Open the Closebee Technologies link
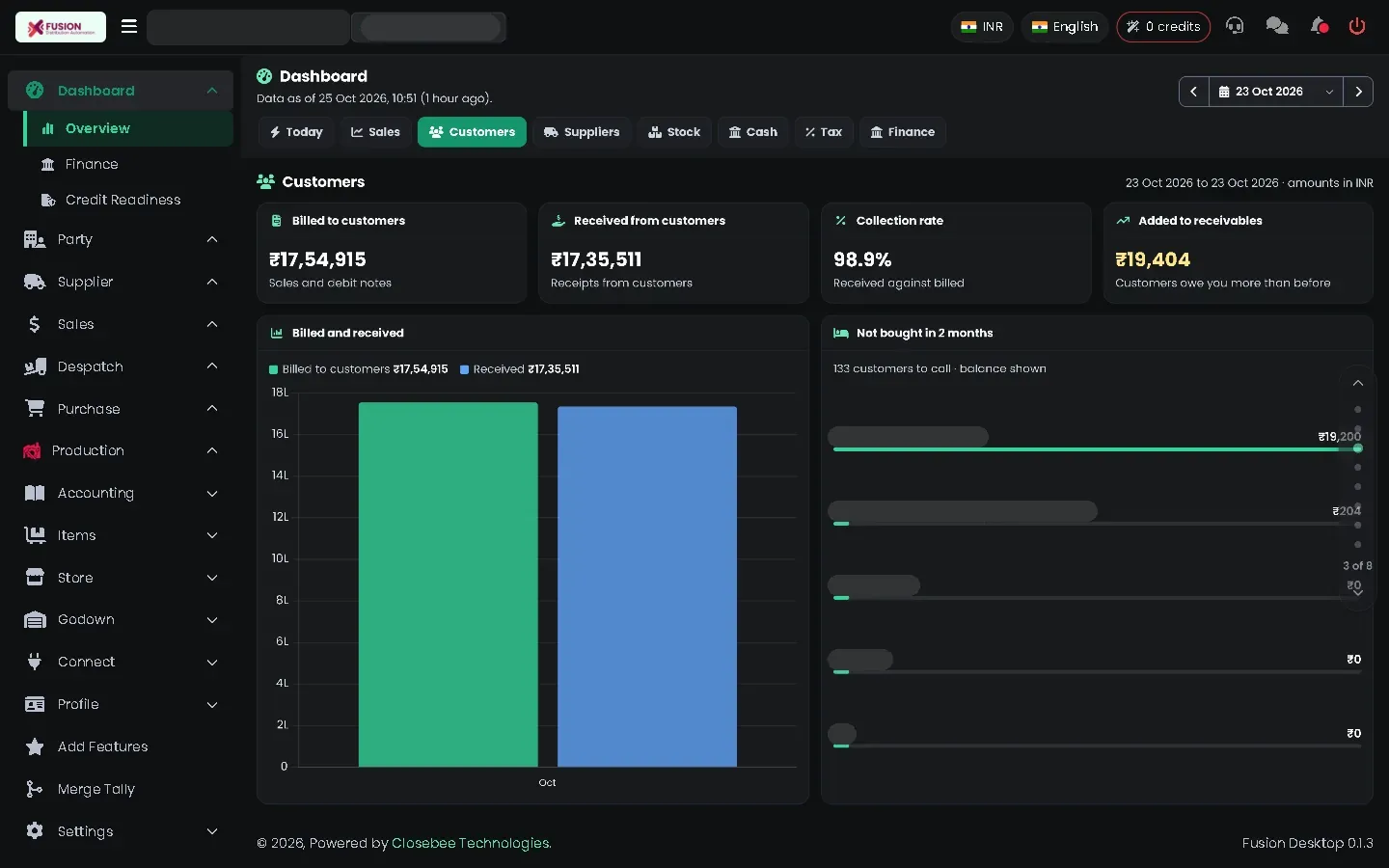Viewport: 1389px width, 868px height. coord(471,843)
